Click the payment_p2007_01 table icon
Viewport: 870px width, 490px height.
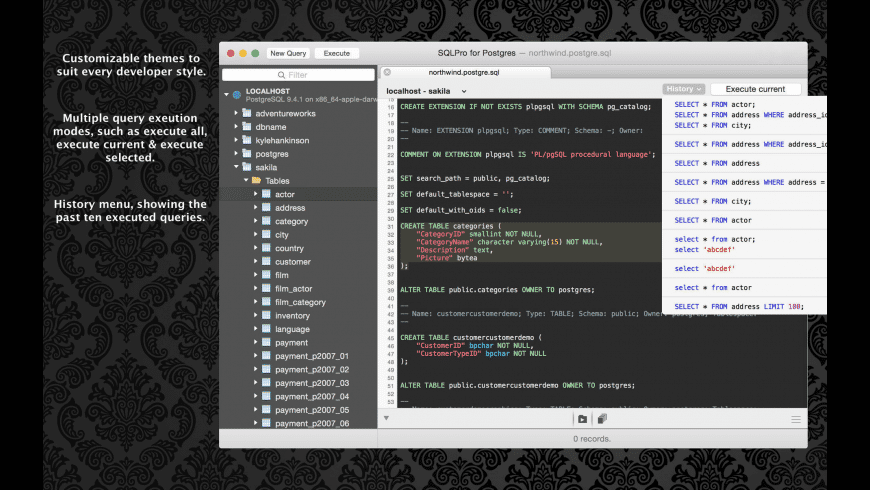tap(266, 355)
